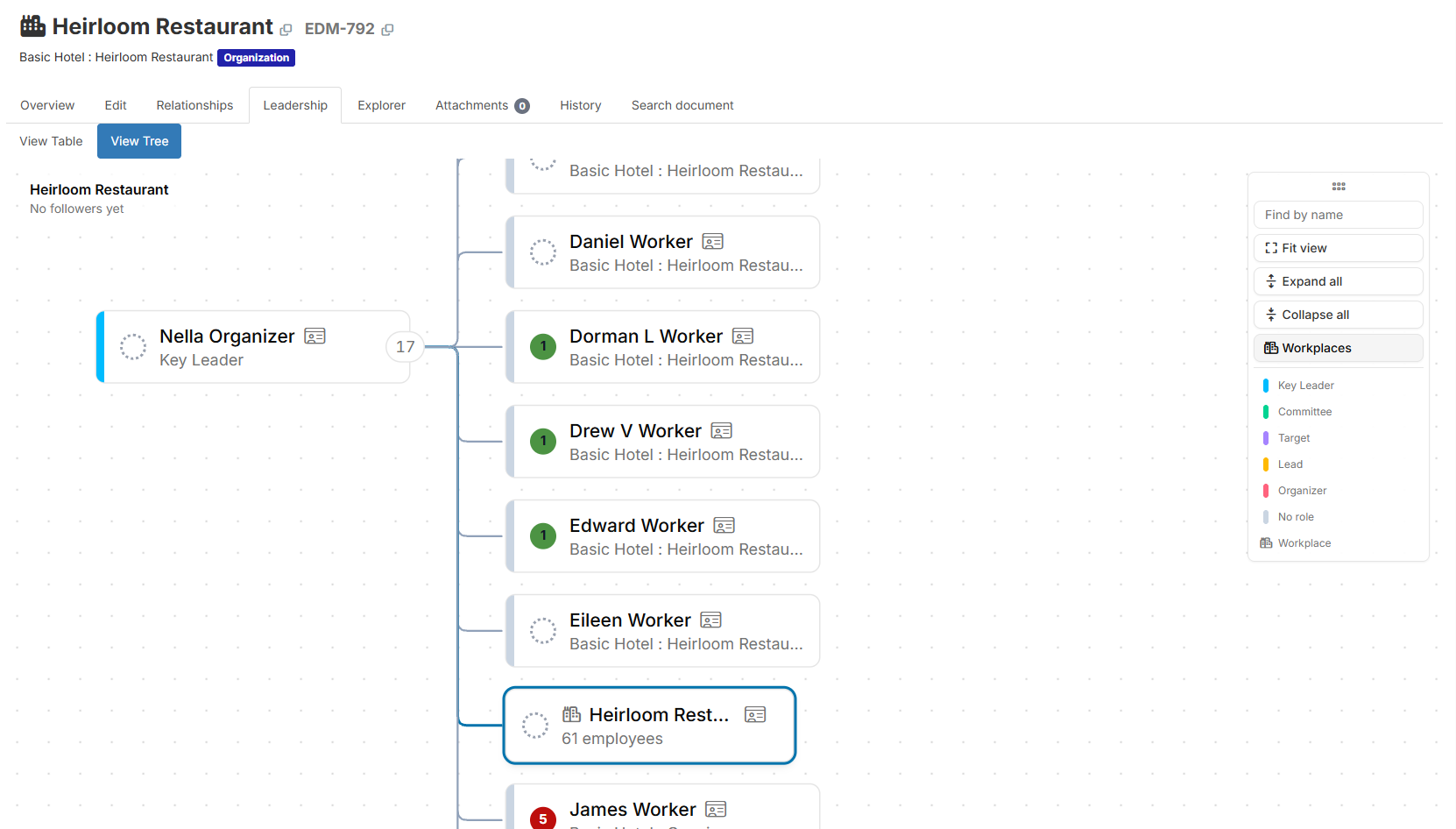Open contact card icon for James Worker
The width and height of the screenshot is (1456, 829).
click(x=717, y=810)
